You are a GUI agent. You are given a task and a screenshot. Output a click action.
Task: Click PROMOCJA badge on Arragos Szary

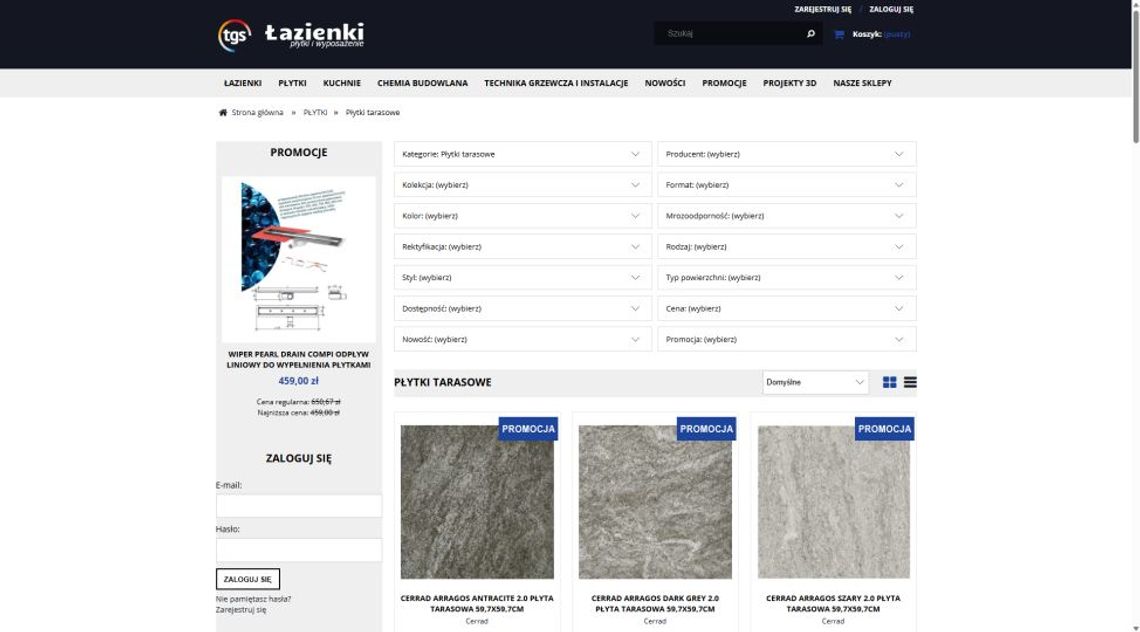click(884, 429)
